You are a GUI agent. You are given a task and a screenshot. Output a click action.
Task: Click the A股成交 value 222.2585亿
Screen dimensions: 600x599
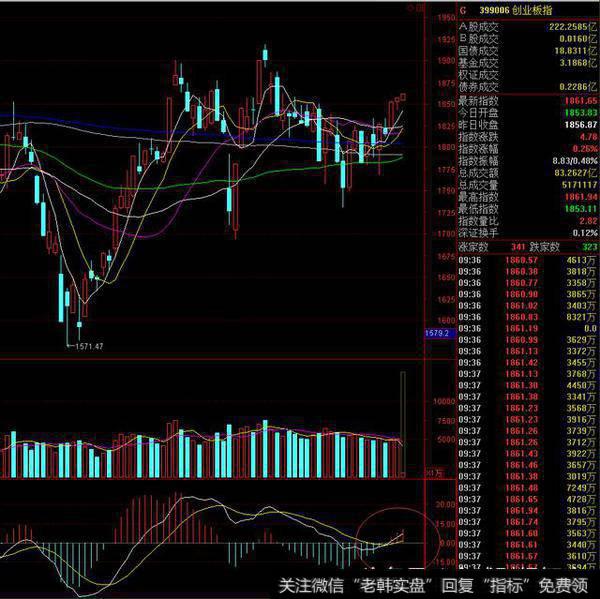573,27
